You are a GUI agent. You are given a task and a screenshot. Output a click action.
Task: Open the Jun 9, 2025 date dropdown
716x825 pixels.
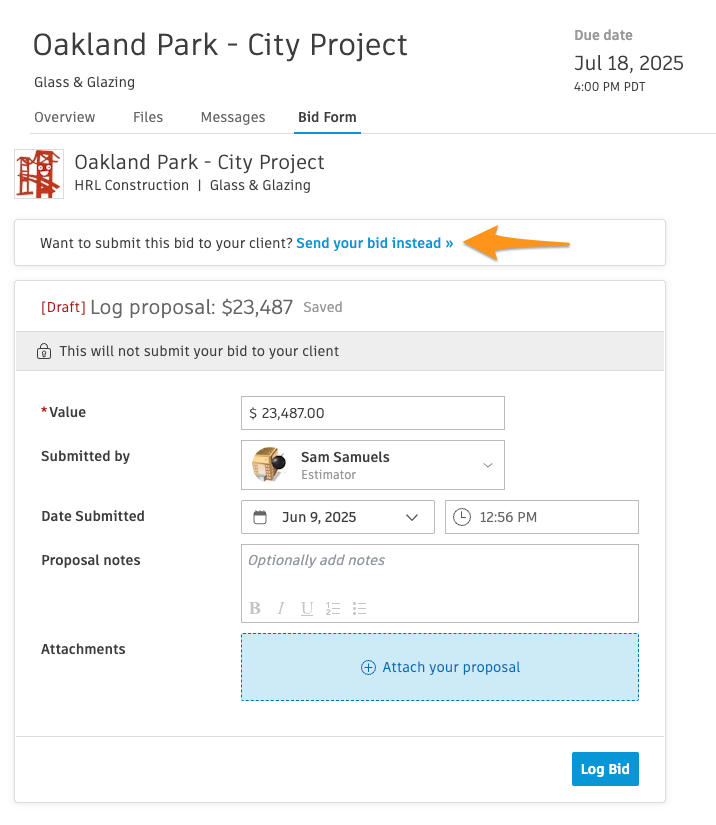(x=338, y=517)
